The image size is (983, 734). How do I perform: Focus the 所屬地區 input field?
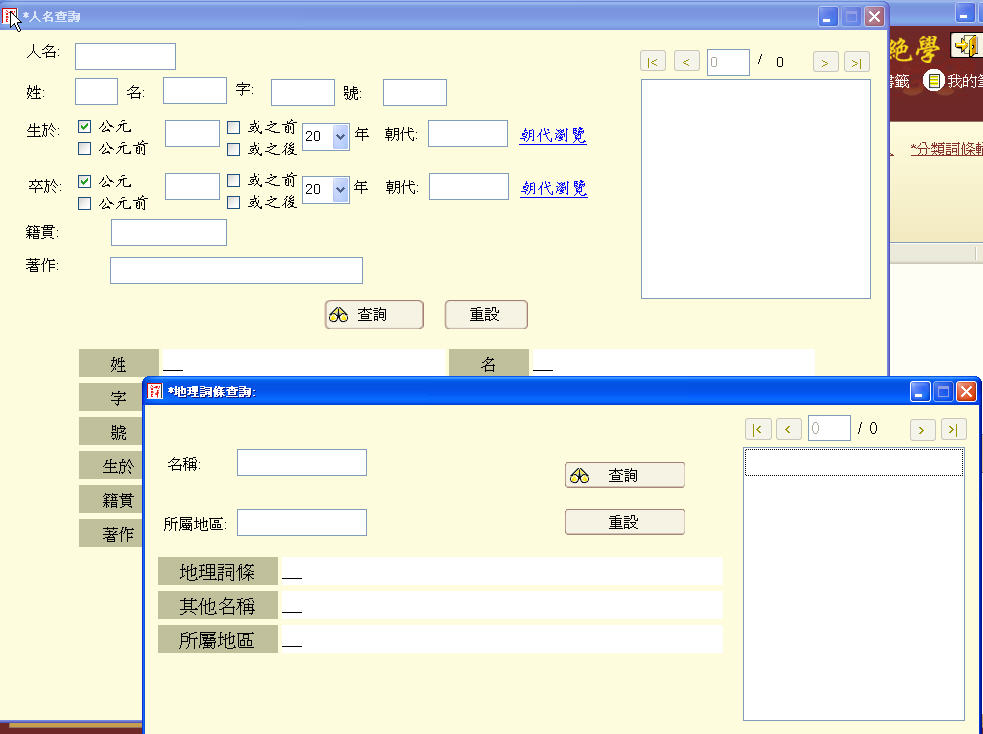301,523
